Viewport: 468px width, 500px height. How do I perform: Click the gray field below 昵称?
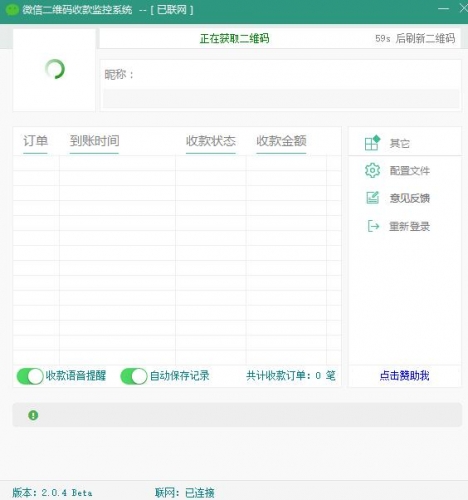[x=281, y=99]
